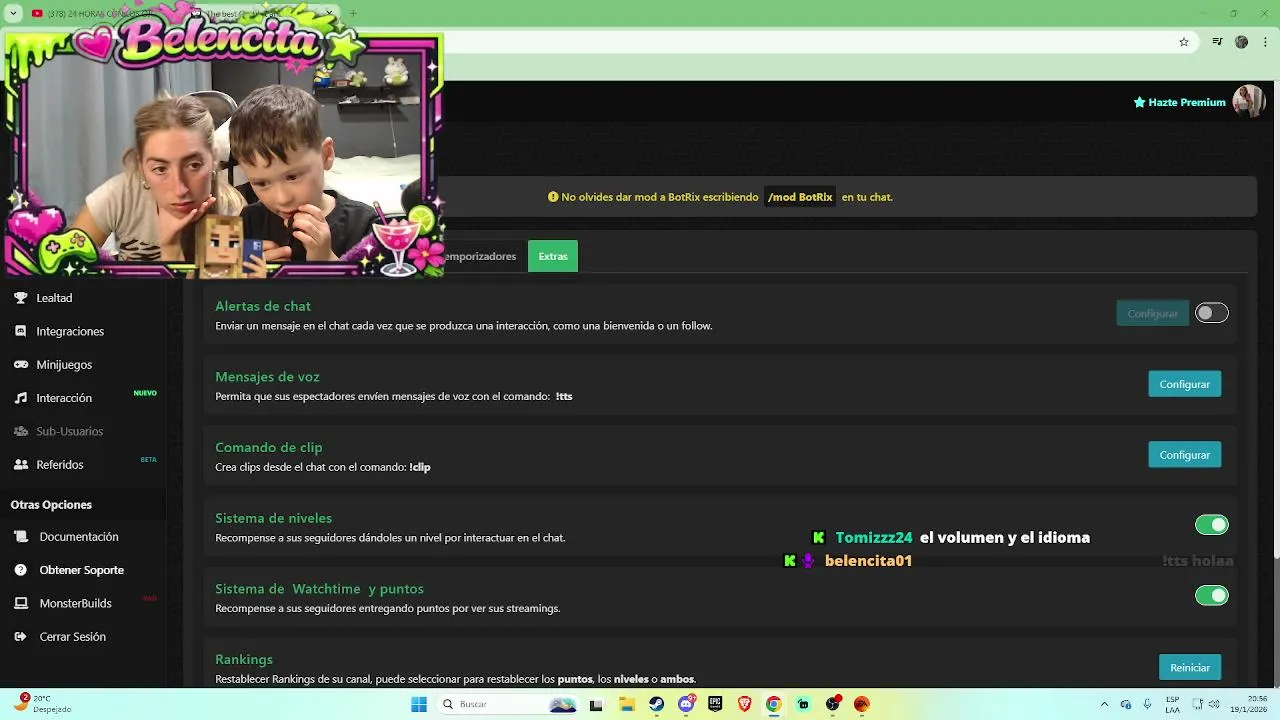Viewport: 1280px width, 720px height.
Task: Click the Sistema de niveles title
Action: pos(273,518)
